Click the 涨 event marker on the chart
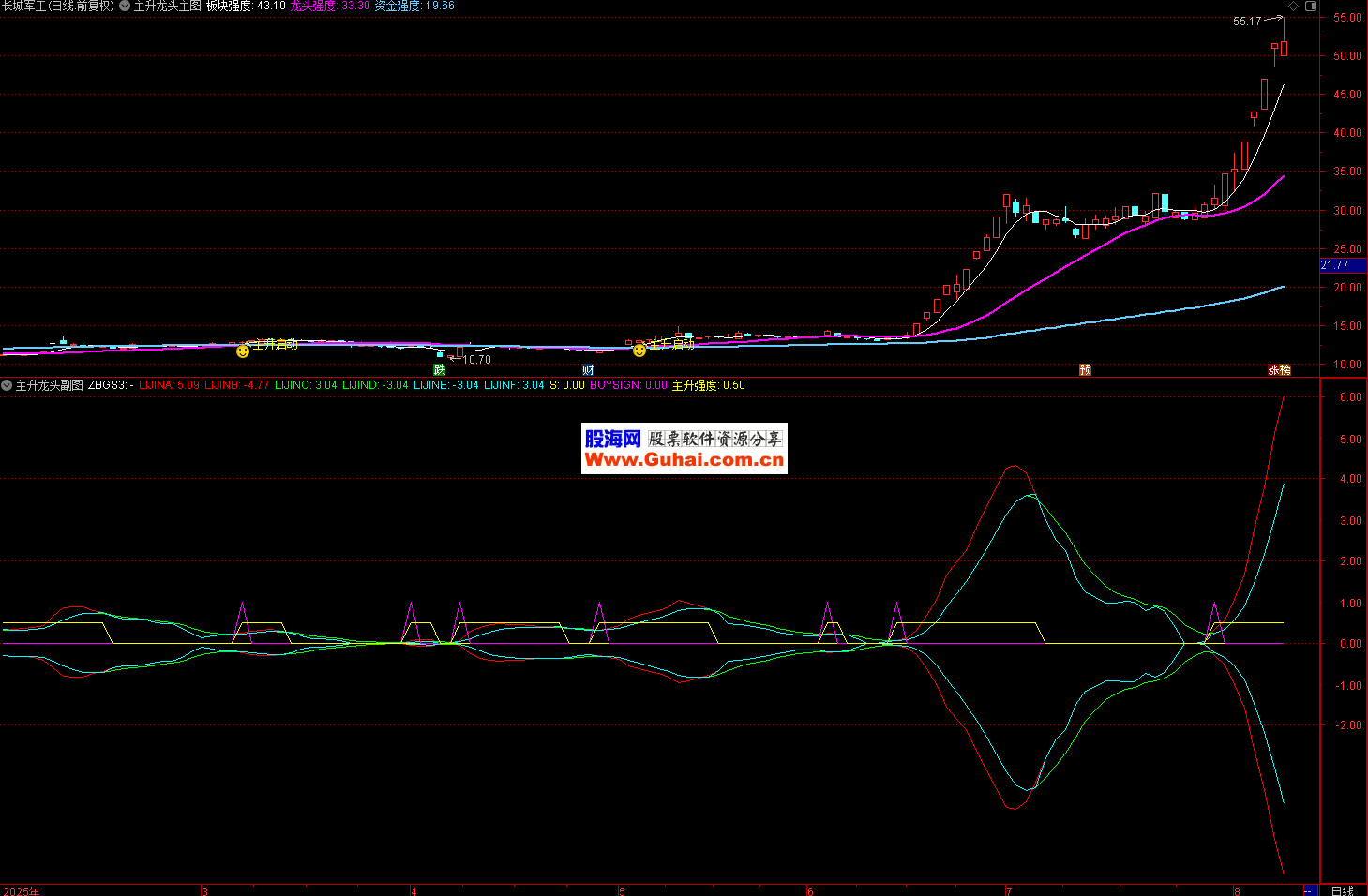1368x896 pixels. click(1274, 370)
